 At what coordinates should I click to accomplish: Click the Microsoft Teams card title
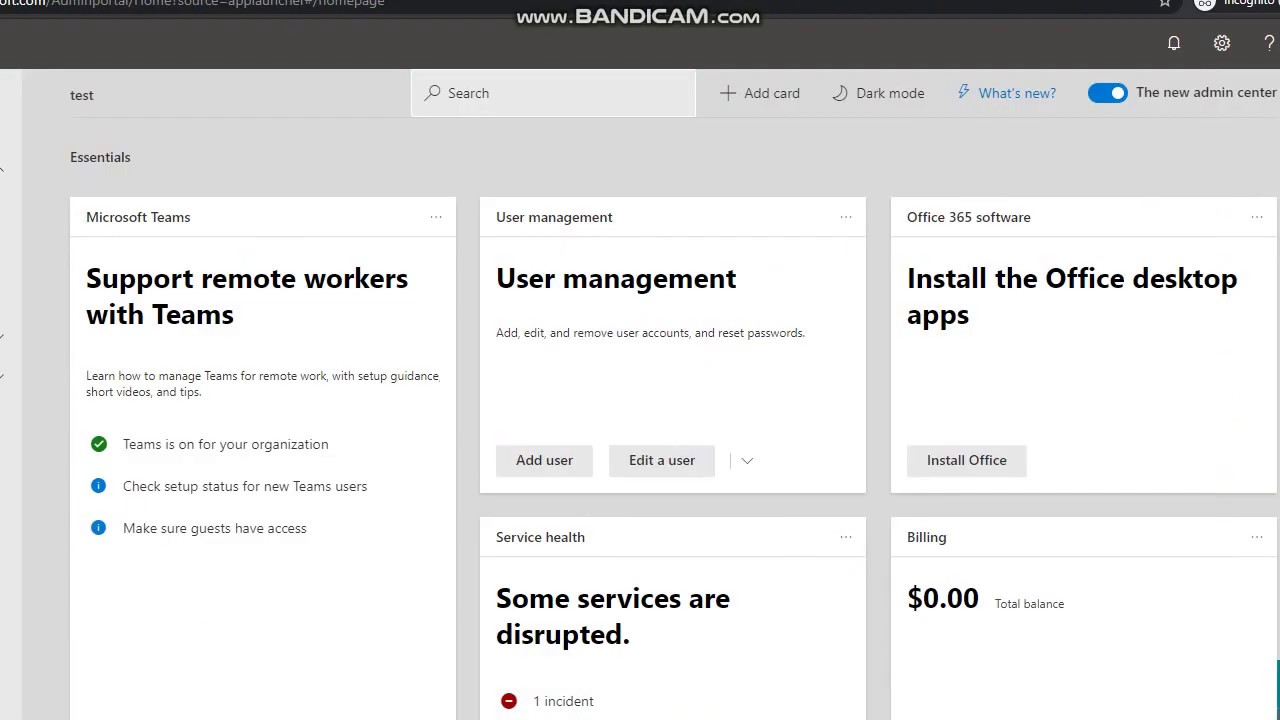point(138,217)
